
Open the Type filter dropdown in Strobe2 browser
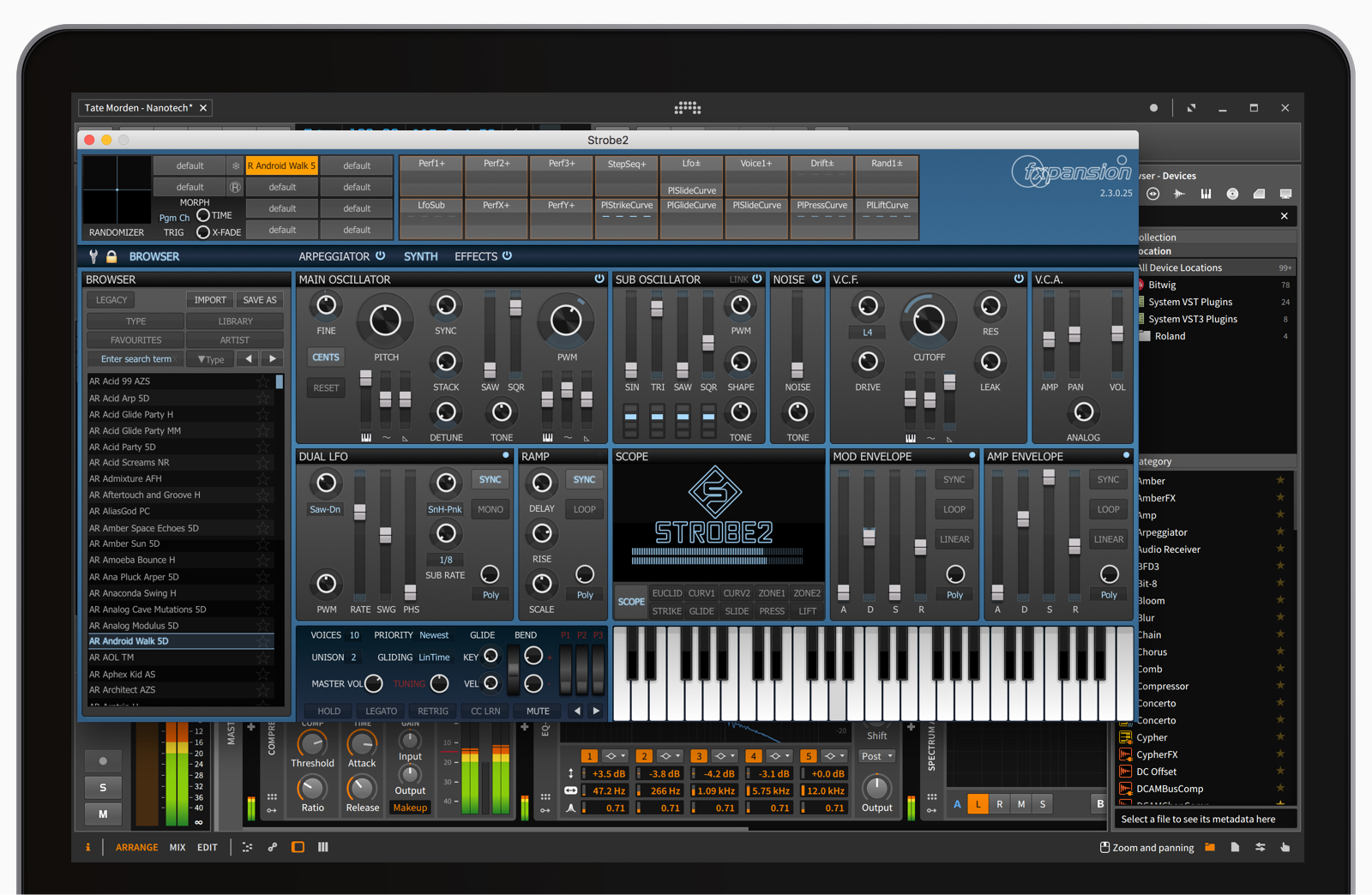(x=211, y=359)
